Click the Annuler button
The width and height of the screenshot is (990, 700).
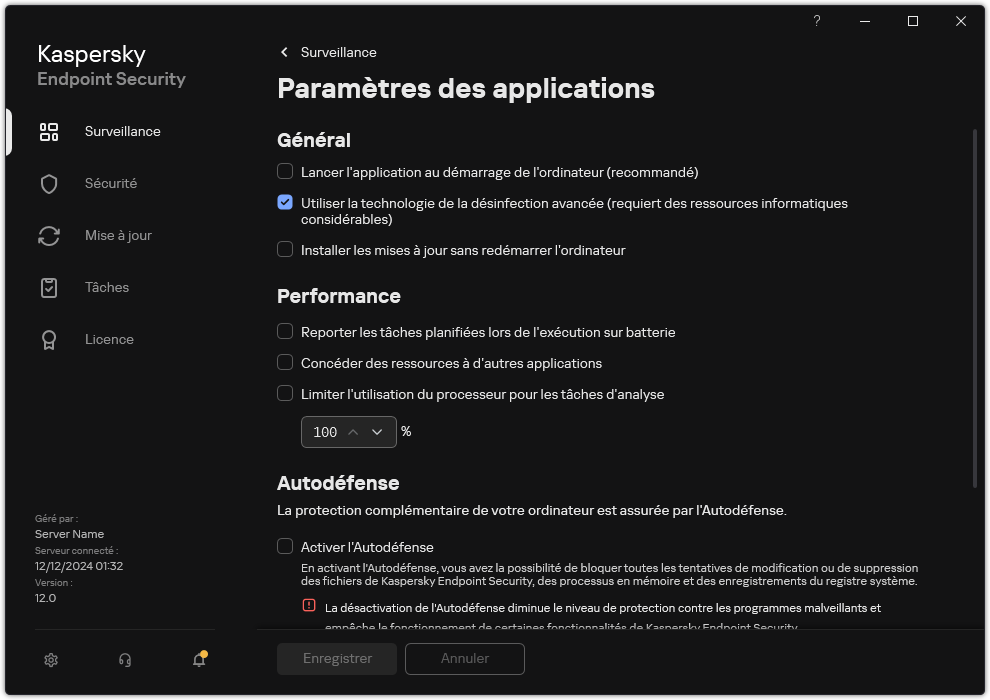464,659
